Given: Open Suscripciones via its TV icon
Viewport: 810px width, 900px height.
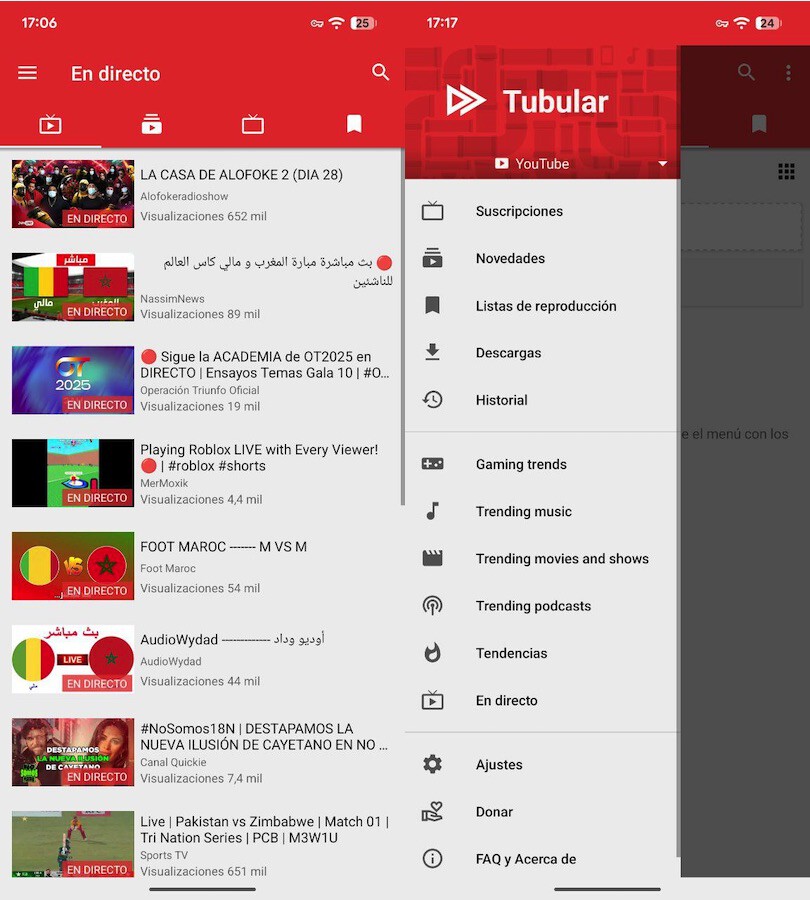Looking at the screenshot, I should [x=434, y=211].
